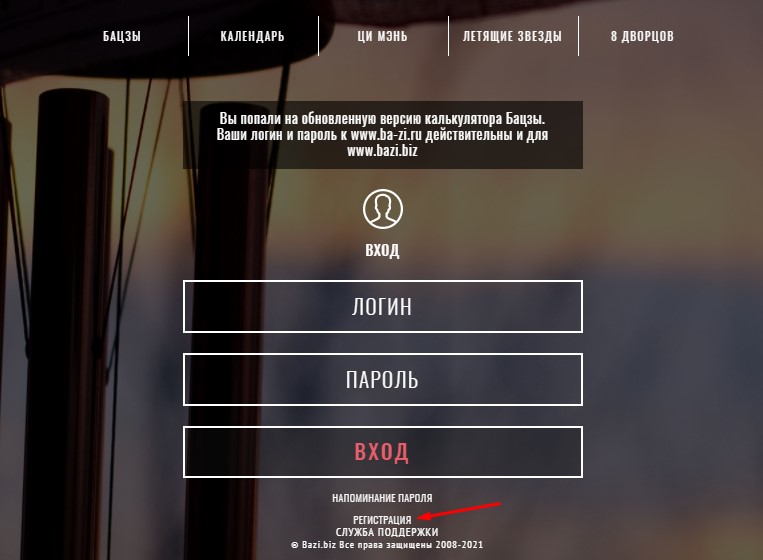Screen dimensions: 763x560
Task: Click the Bazi.biz copyright footer text
Action: click(x=387, y=545)
